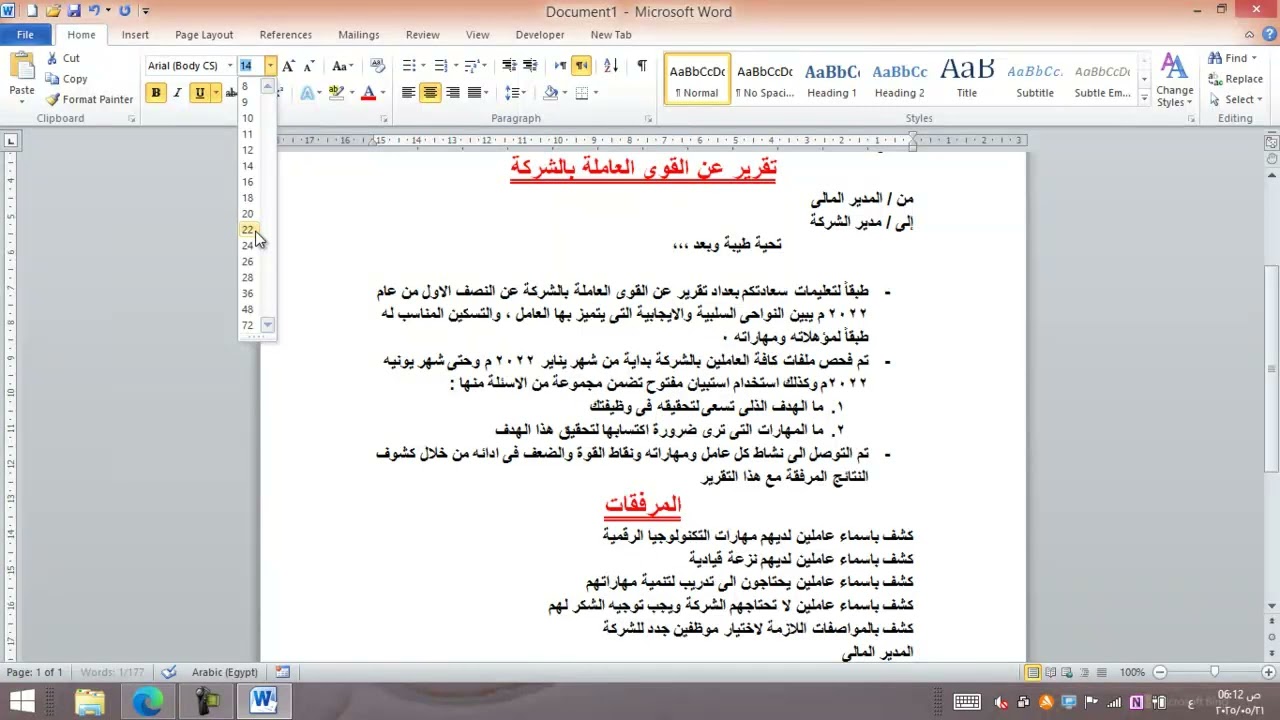Click the Redo icon in title bar

tap(125, 11)
